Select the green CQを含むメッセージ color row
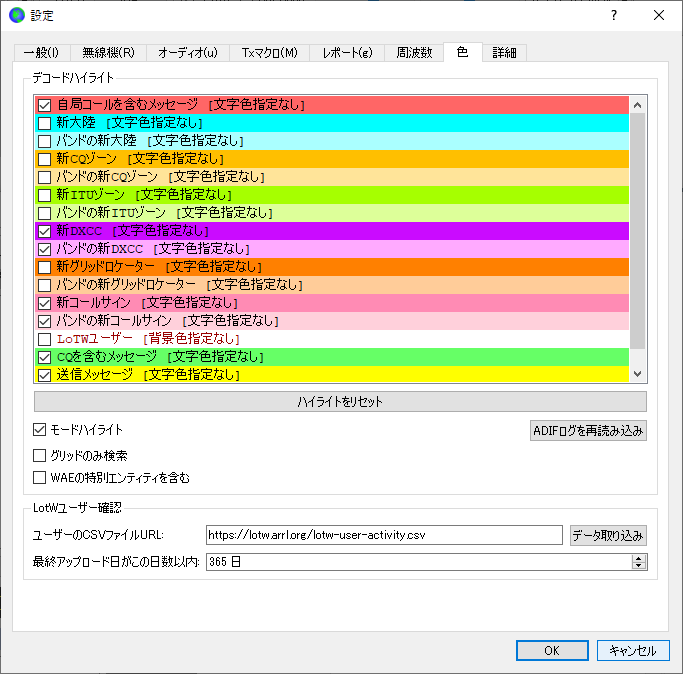The image size is (683, 674). [x=332, y=357]
